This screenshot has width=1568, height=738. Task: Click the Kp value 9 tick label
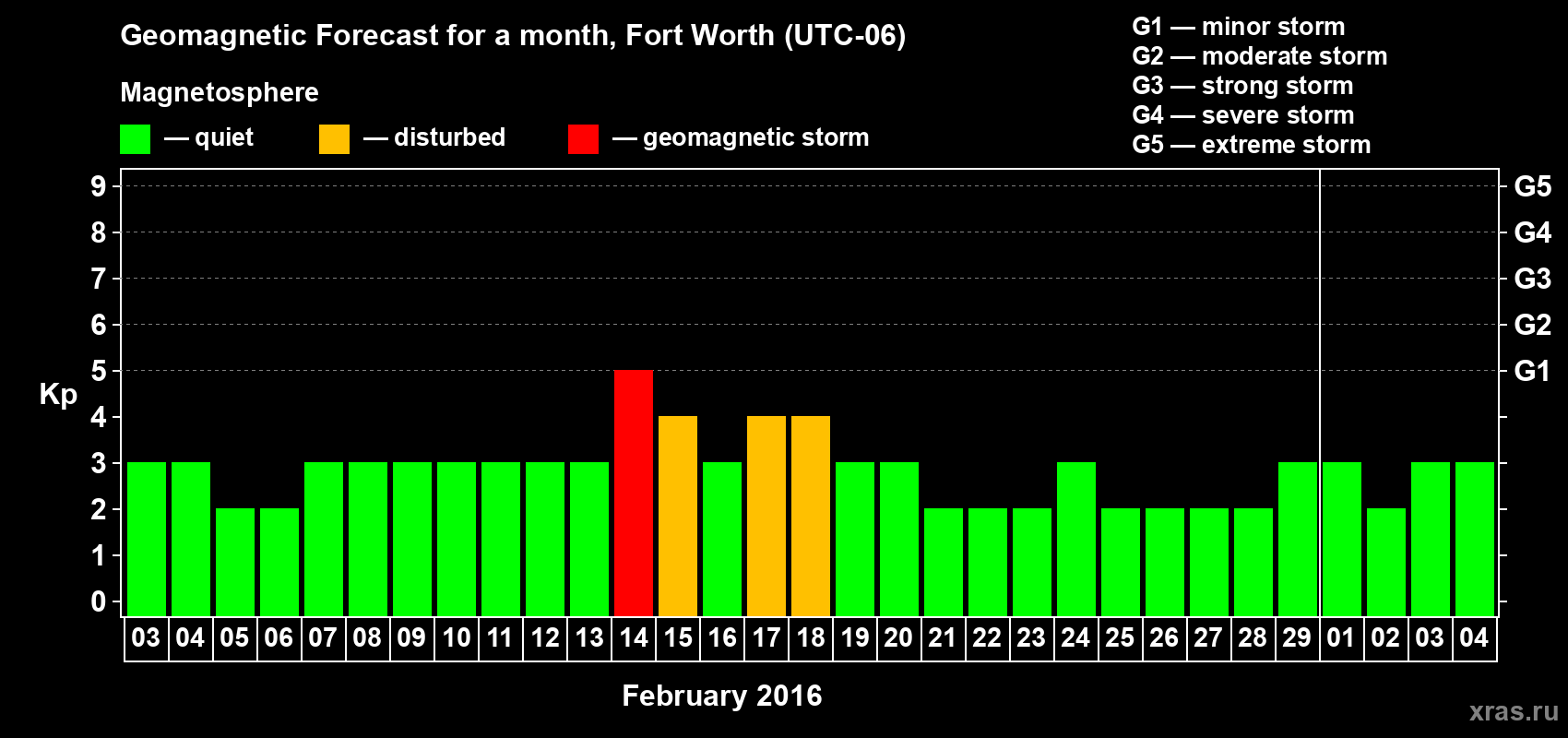pos(99,186)
